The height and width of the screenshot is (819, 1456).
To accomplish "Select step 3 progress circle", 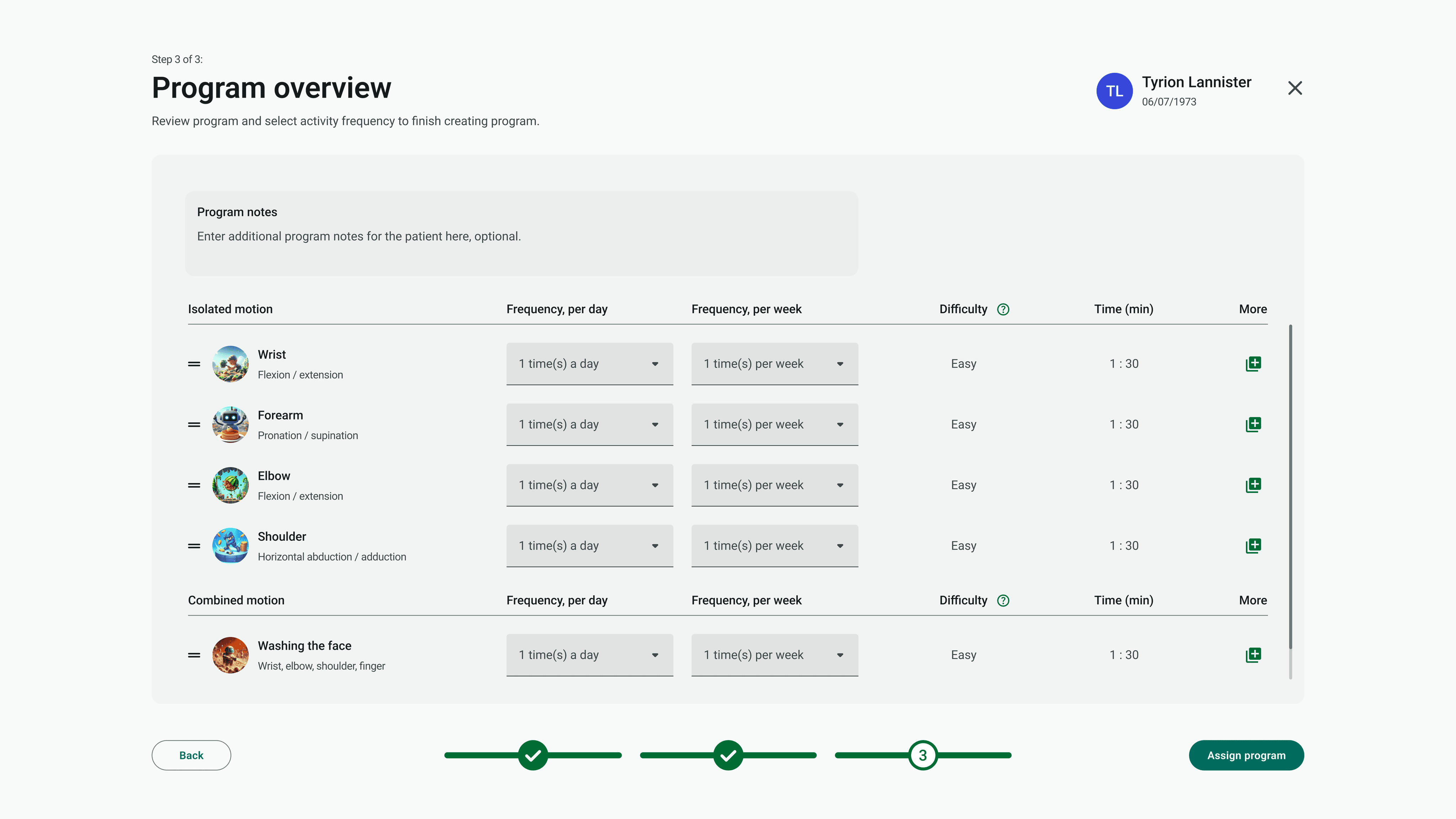I will 922,755.
